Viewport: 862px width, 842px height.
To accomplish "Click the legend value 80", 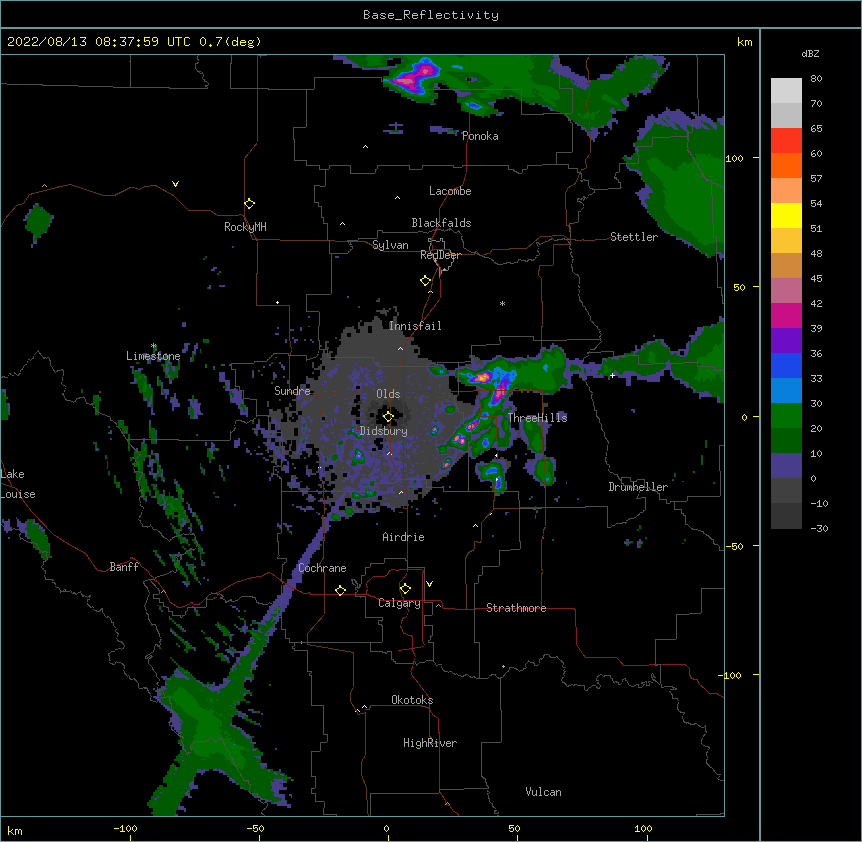I will [816, 79].
